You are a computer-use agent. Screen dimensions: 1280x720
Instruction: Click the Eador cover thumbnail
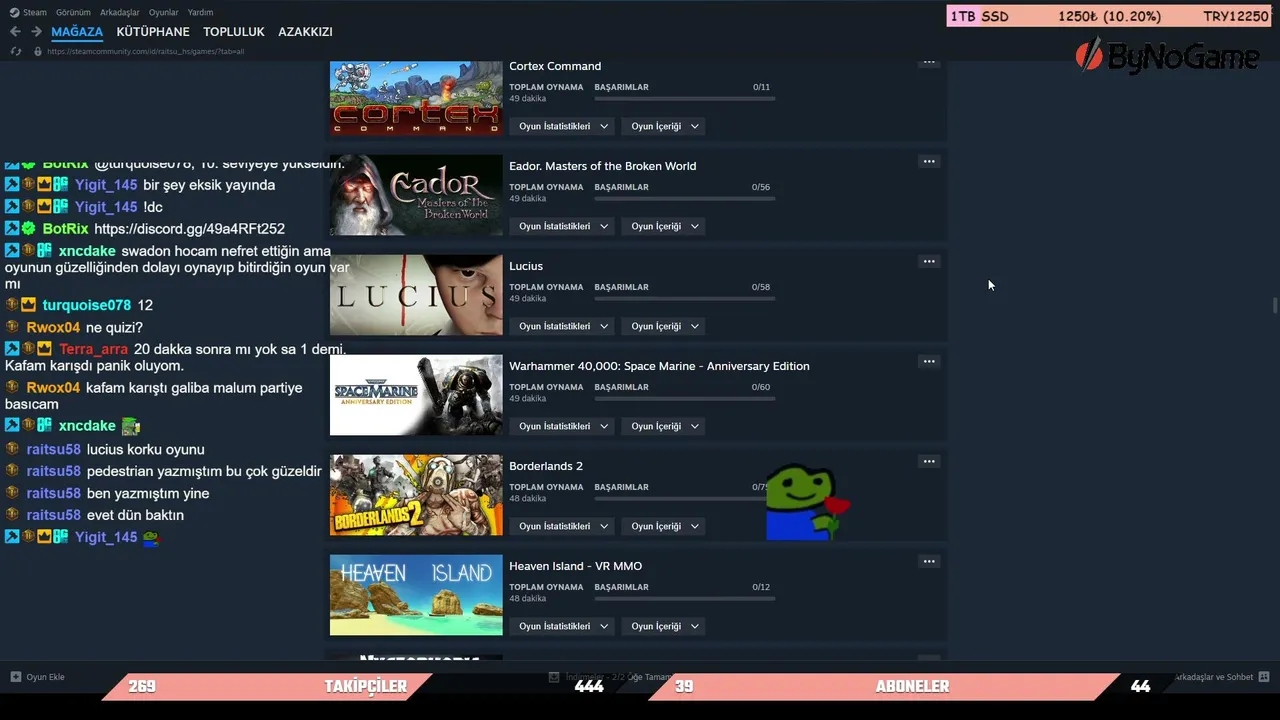point(416,195)
